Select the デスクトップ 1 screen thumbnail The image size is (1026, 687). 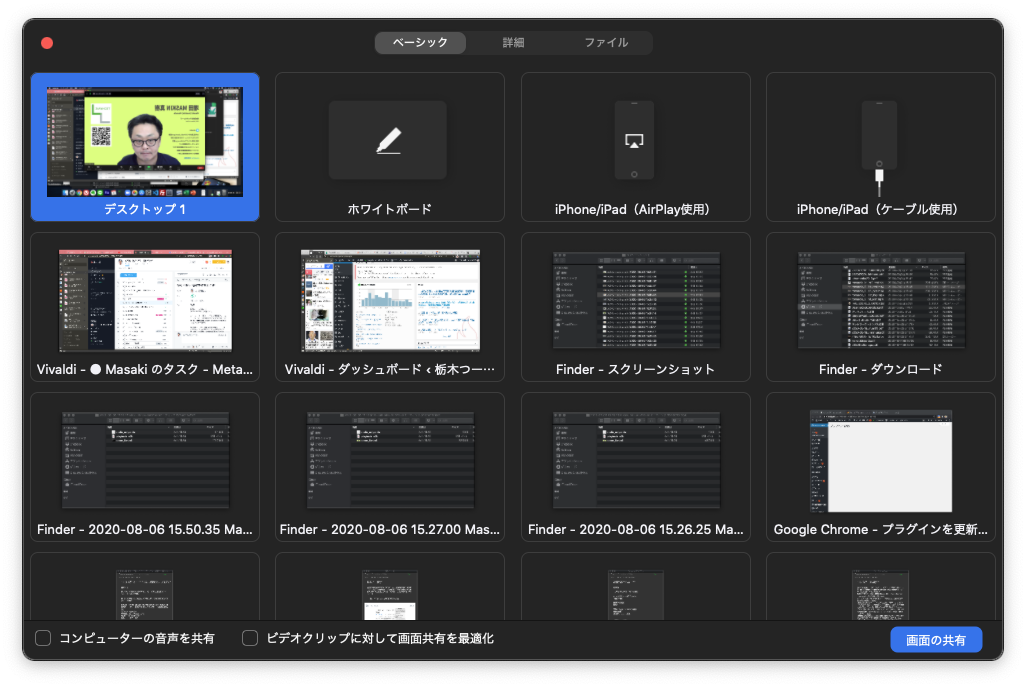(x=145, y=142)
